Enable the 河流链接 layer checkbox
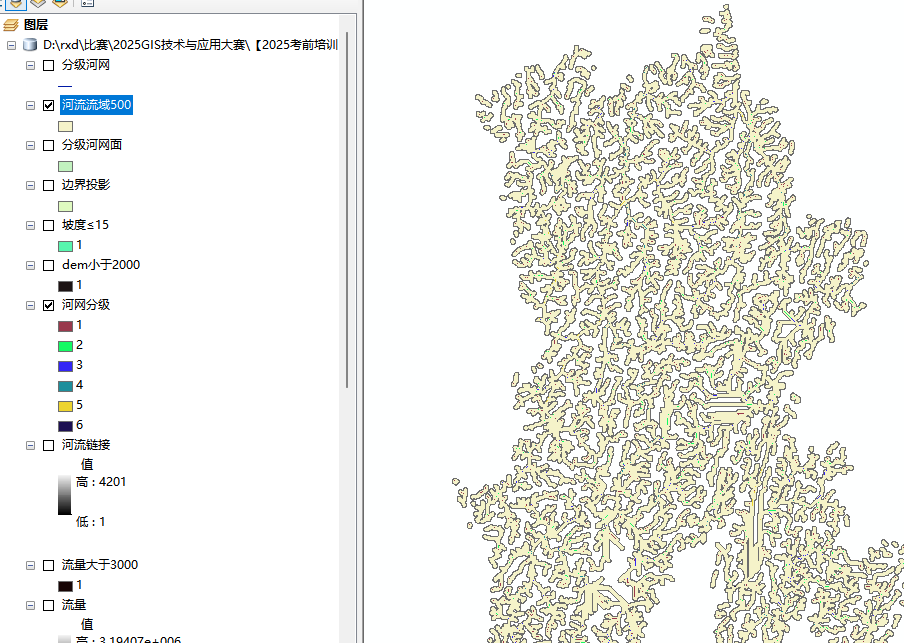Viewport: 904px width, 643px height. 48,445
